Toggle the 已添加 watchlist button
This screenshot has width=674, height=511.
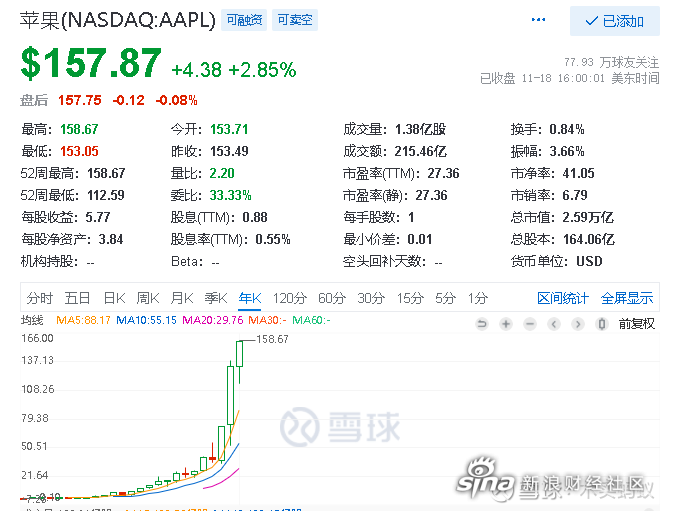(x=615, y=21)
